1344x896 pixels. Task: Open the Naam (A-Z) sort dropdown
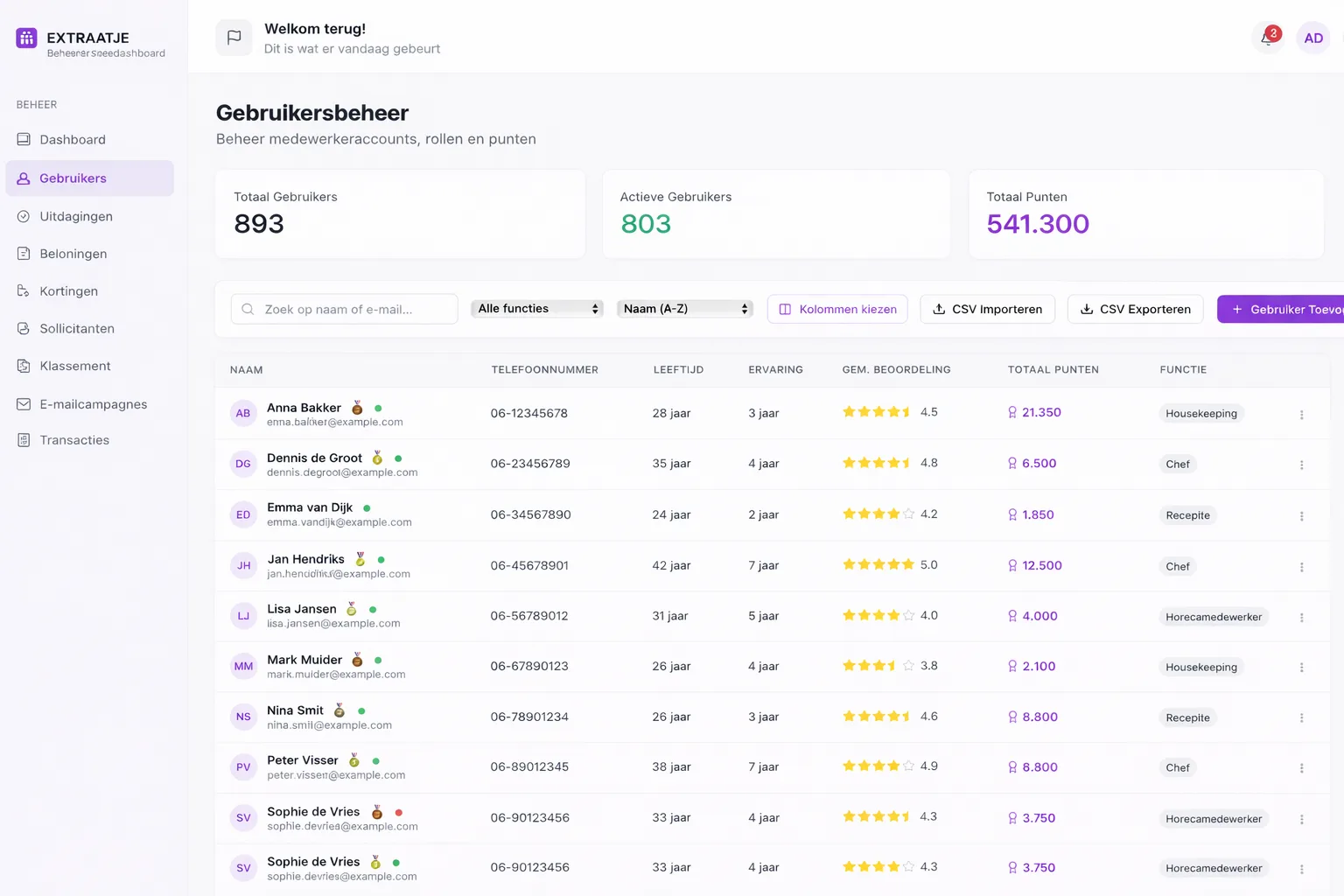tap(685, 309)
